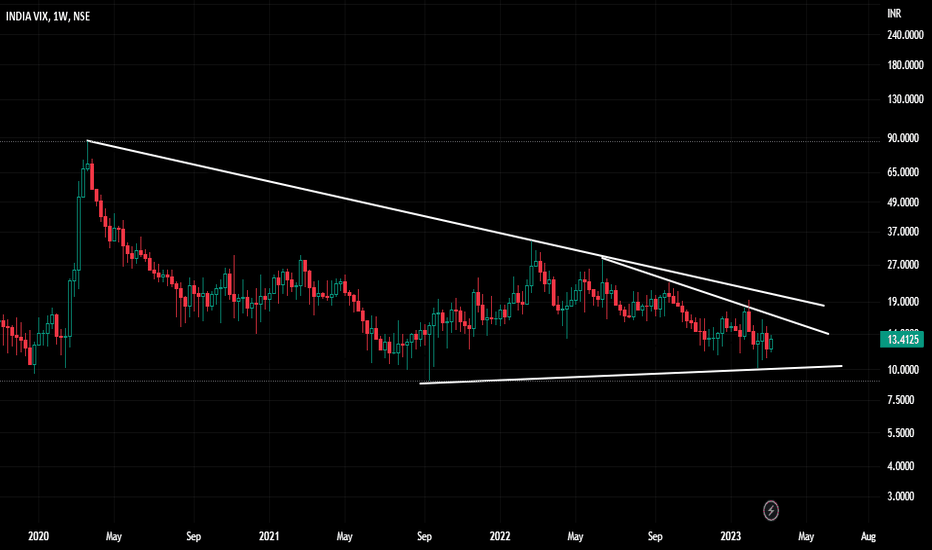Click the 130.0000 price axis label
Screen dimensions: 932x550
(905, 99)
